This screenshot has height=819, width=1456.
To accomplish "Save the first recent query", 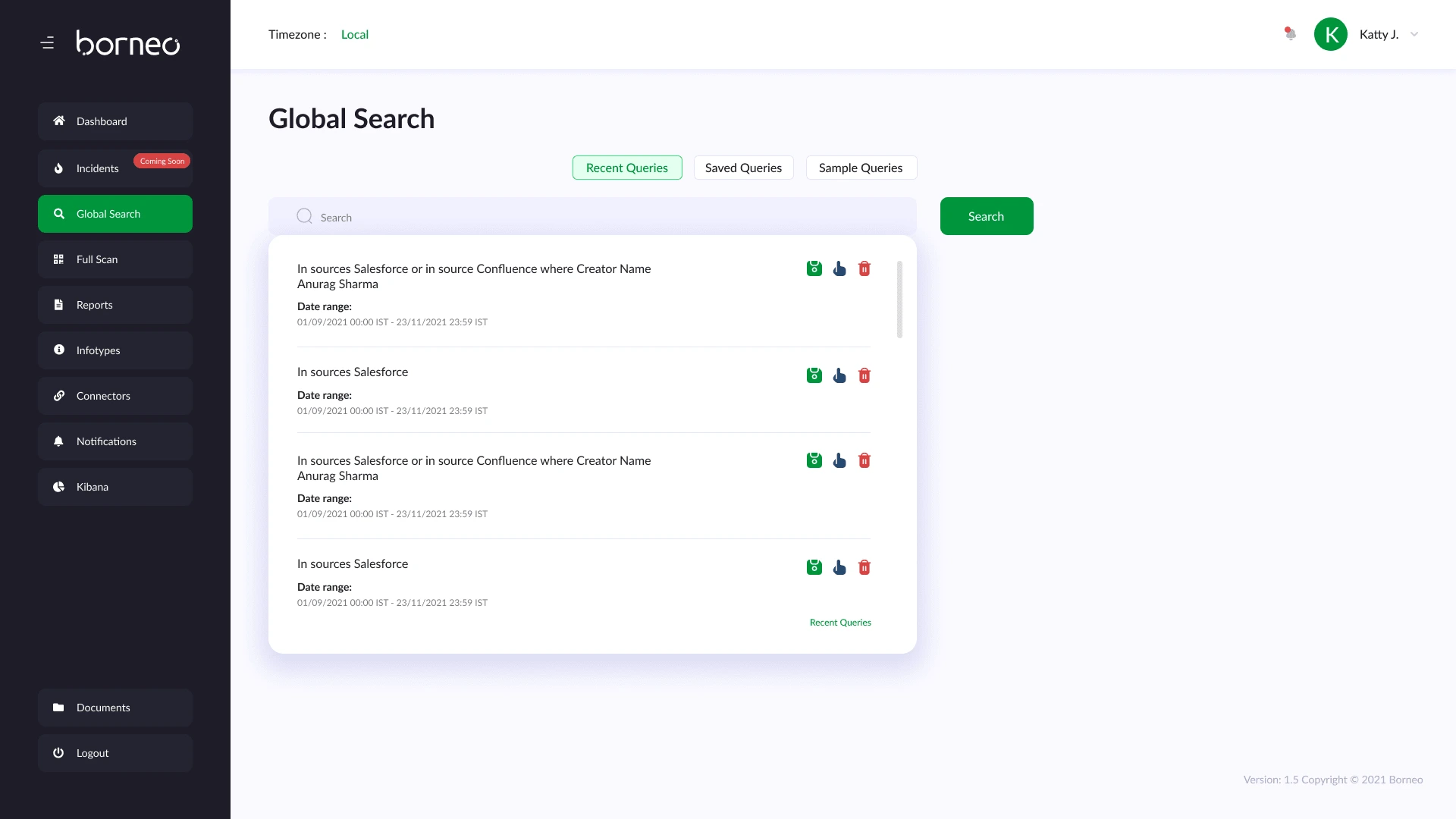I will [814, 268].
